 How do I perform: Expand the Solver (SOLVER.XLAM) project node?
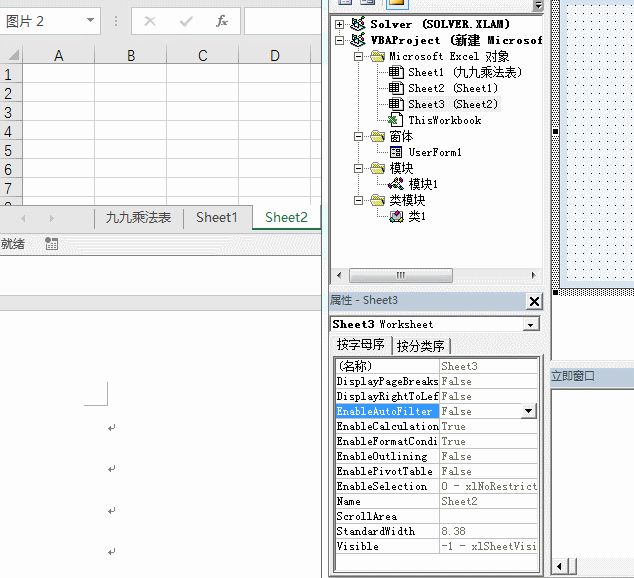coord(339,24)
